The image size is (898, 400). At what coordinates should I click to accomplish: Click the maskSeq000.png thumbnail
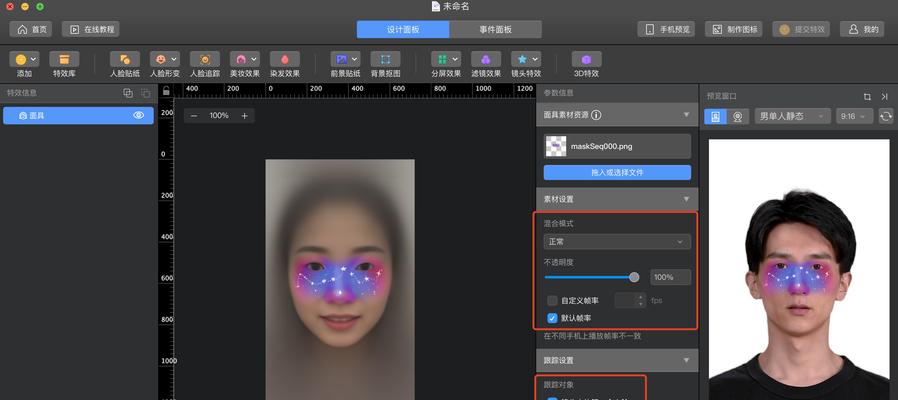(x=555, y=146)
